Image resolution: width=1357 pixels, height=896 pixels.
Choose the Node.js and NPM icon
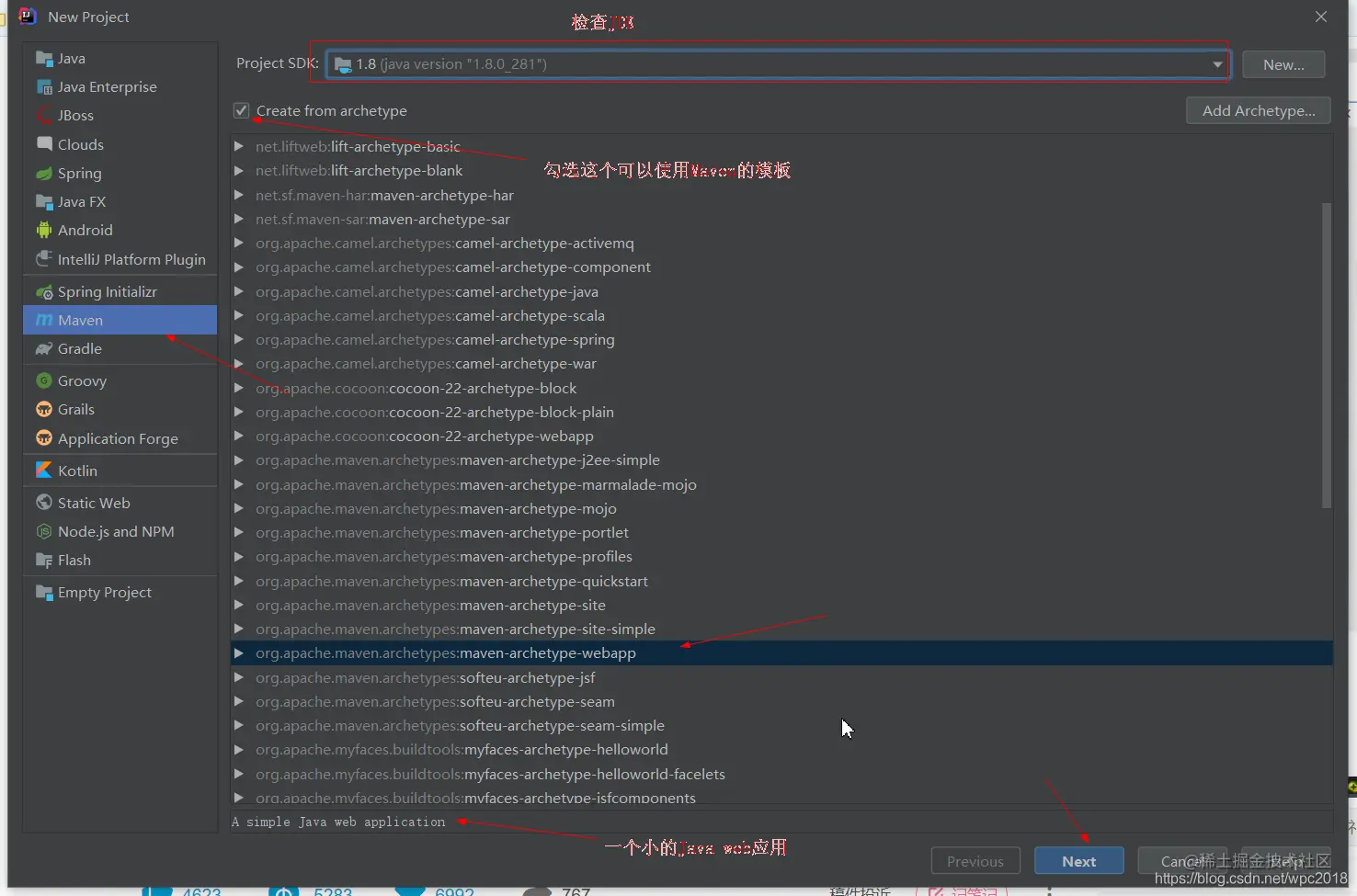tap(44, 532)
